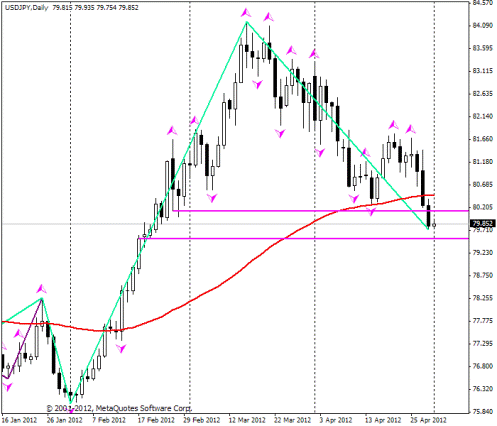Select the last small doji candle by the price tag
497x426 pixels.
pyautogui.click(x=434, y=225)
